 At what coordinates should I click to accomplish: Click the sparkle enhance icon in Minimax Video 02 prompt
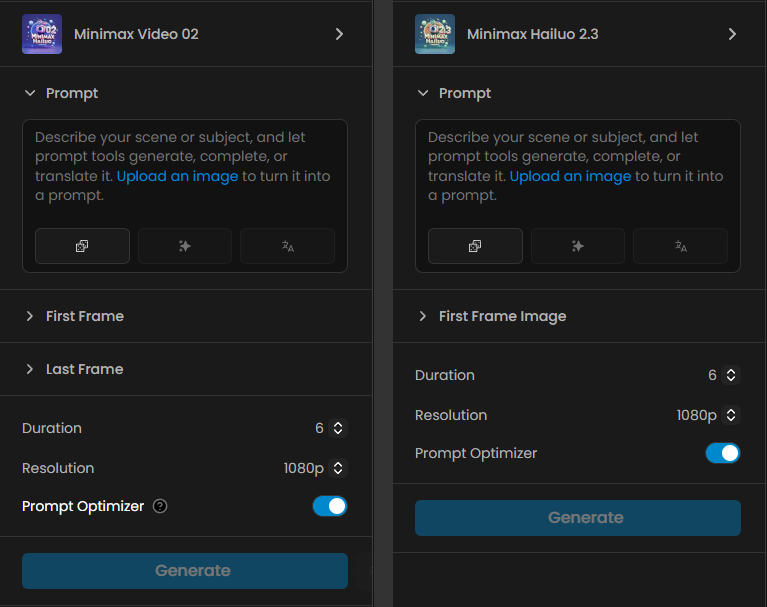[185, 246]
